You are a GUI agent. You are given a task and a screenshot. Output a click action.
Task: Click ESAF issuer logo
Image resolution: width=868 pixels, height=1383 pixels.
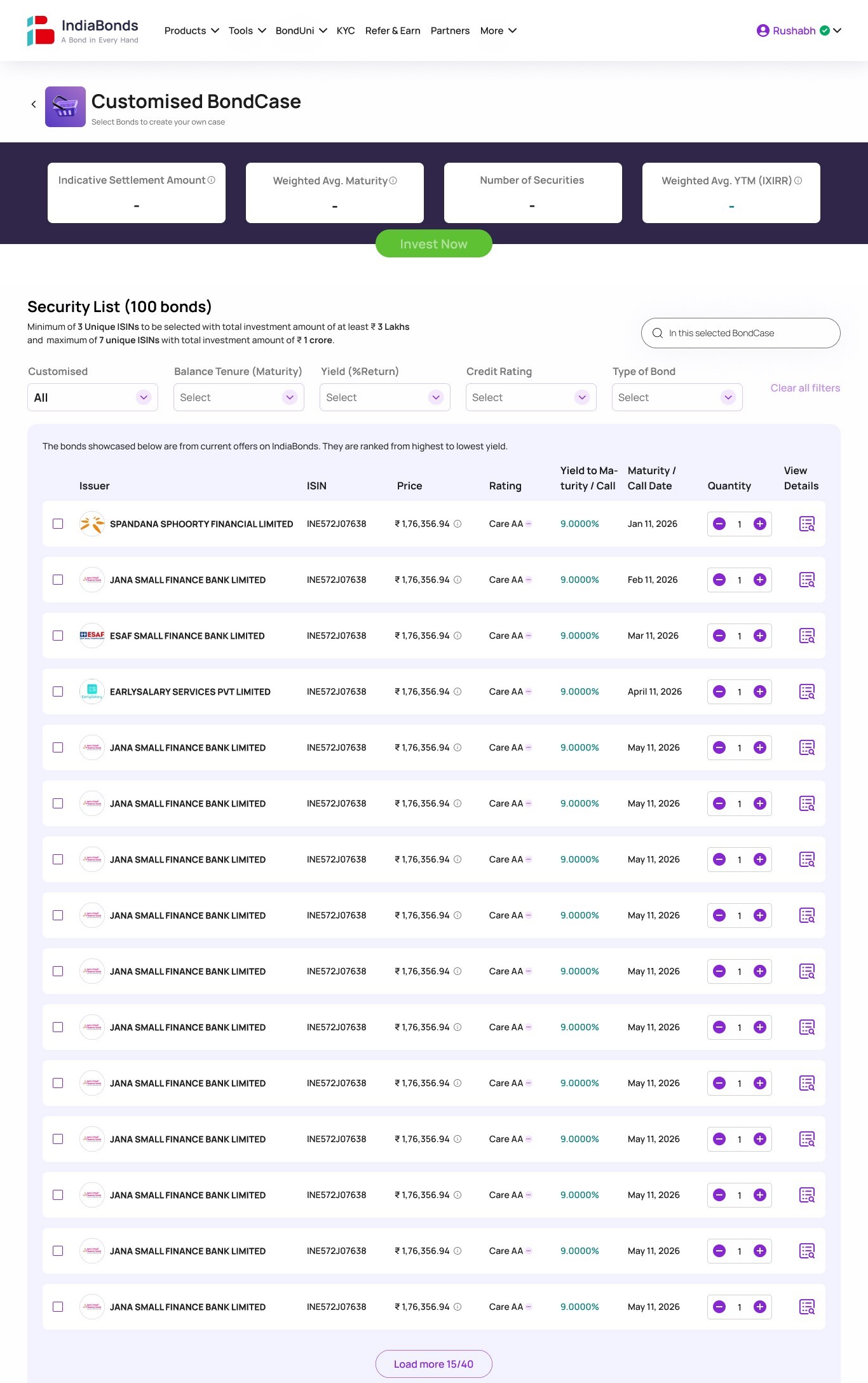[92, 636]
